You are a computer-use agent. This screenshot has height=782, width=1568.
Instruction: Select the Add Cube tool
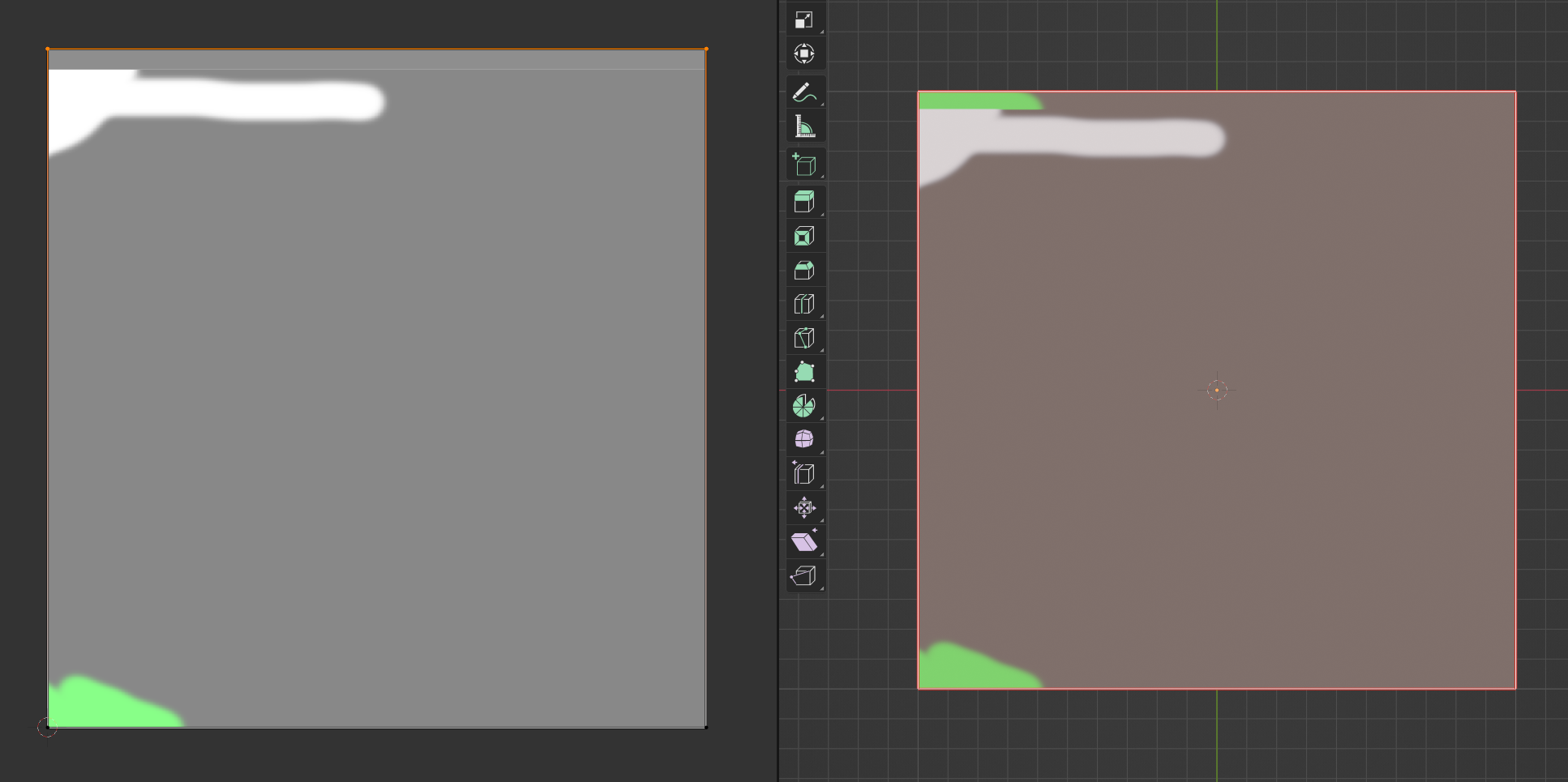click(x=803, y=165)
